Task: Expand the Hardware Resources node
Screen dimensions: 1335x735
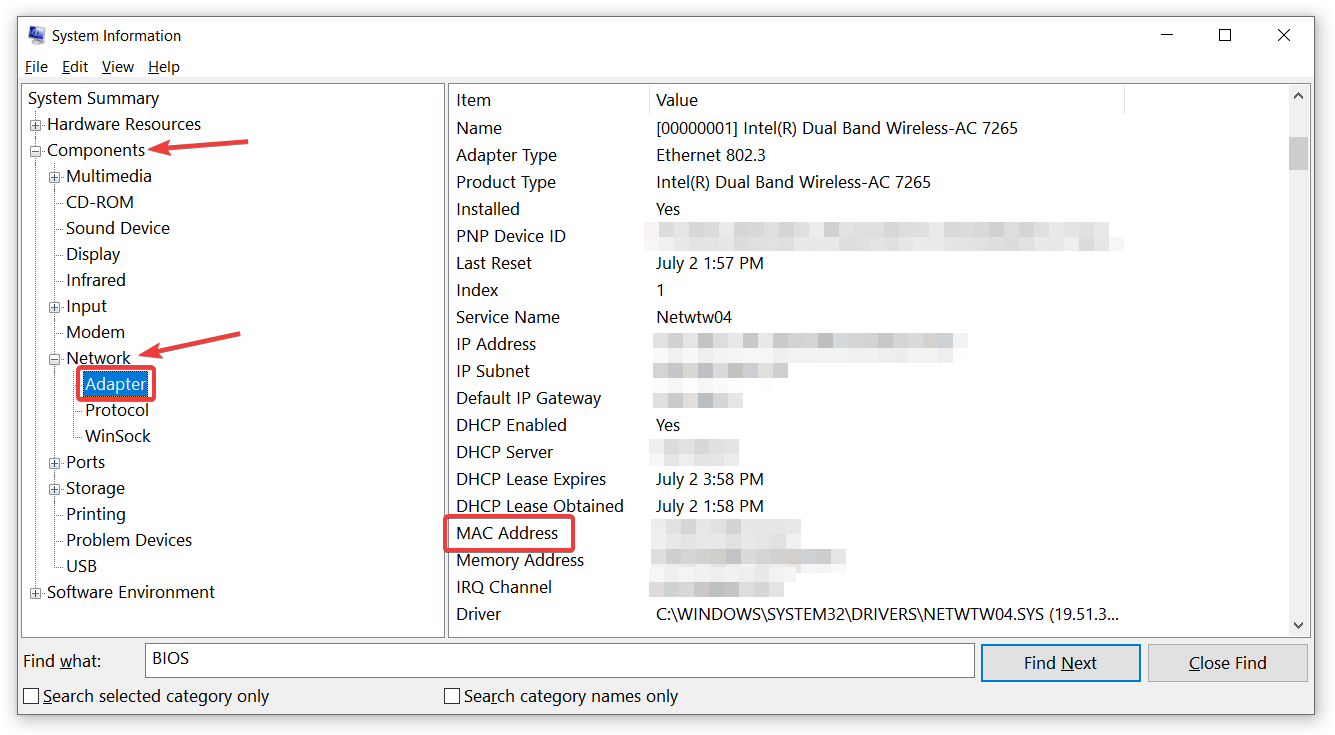Action: click(36, 125)
